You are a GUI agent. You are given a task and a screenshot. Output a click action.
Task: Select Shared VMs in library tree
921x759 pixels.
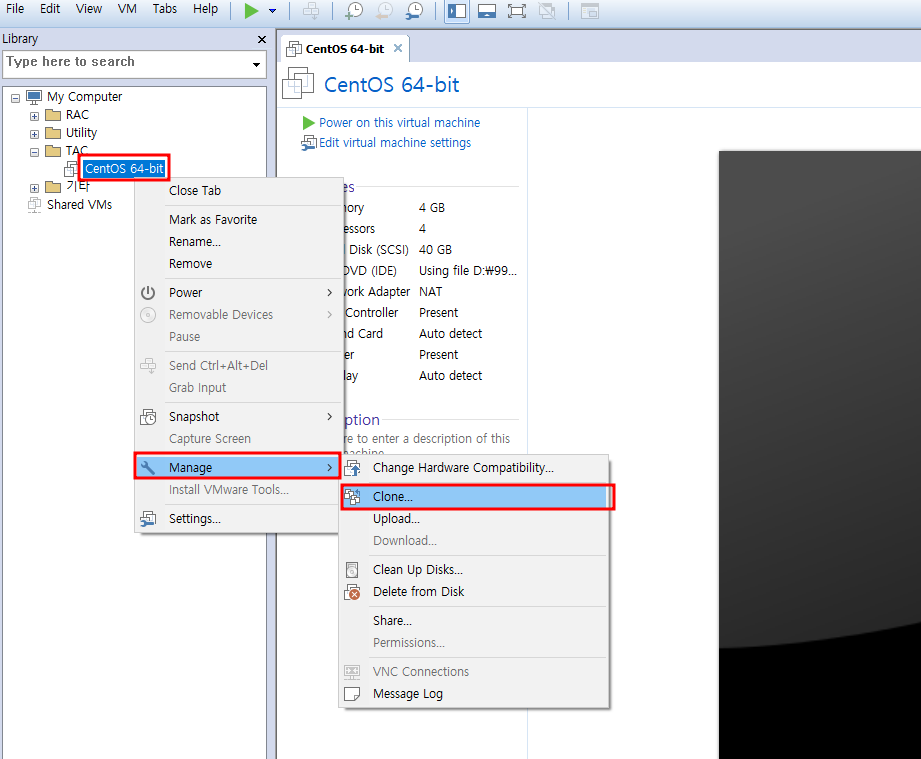79,204
